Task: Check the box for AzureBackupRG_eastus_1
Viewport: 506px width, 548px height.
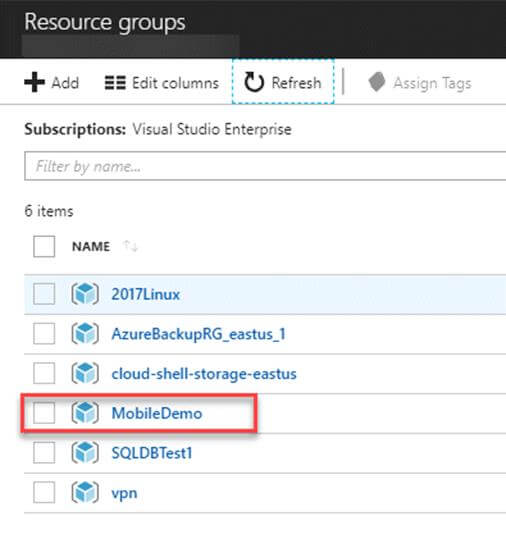Action: pos(44,333)
